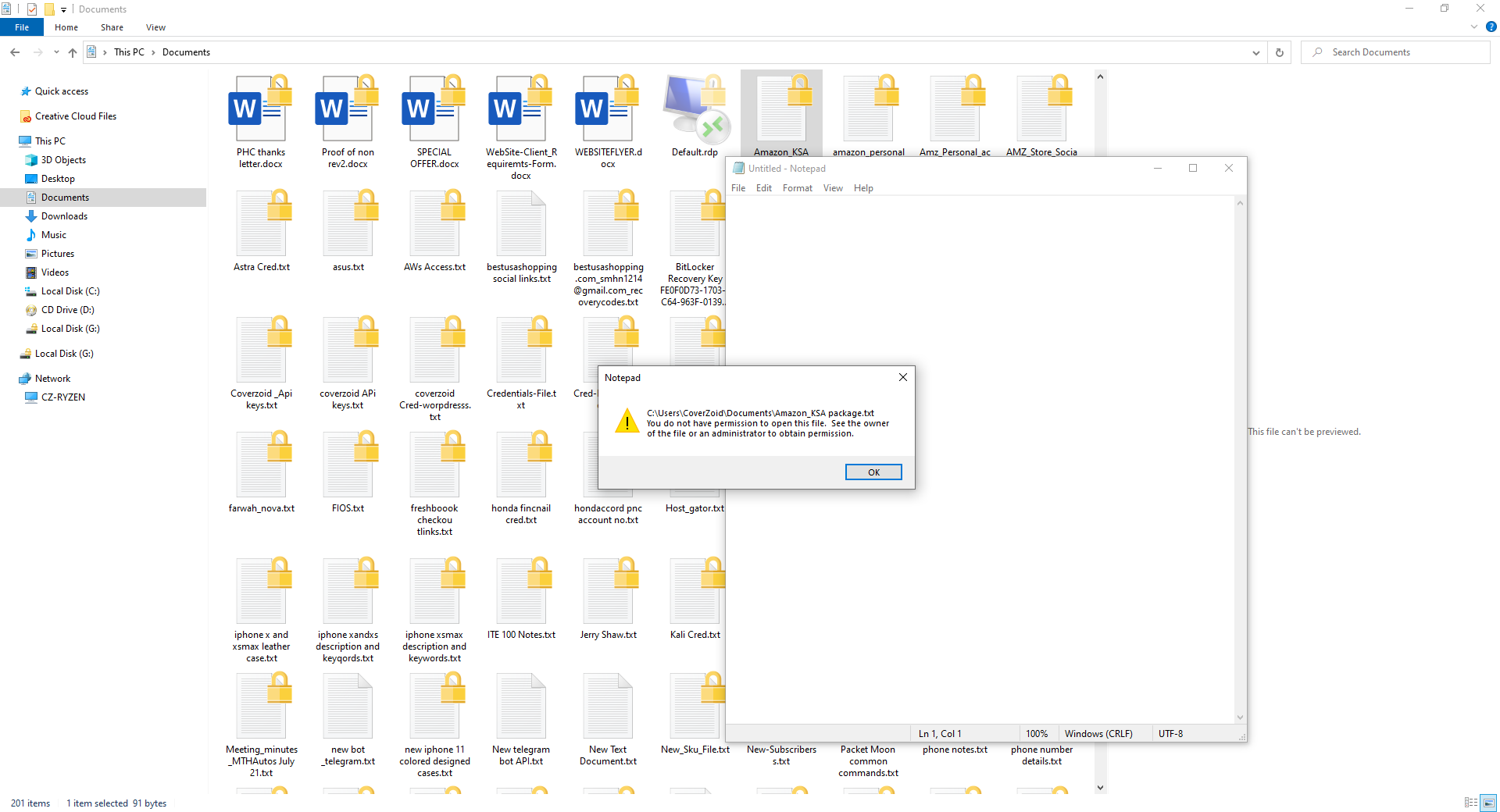This screenshot has height=812, width=1500.
Task: Open the recent locations dropdown arrow
Action: tap(56, 52)
